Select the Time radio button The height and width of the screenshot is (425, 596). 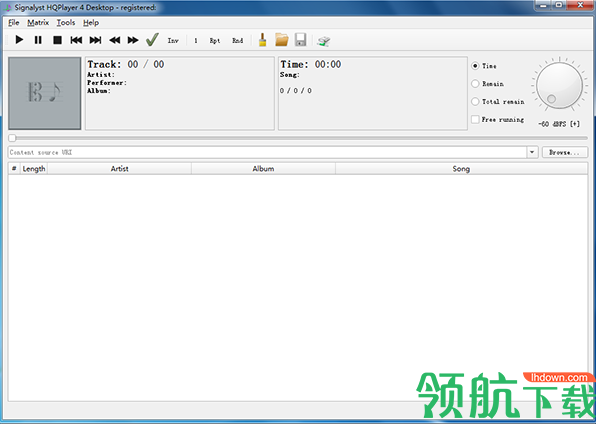click(475, 66)
